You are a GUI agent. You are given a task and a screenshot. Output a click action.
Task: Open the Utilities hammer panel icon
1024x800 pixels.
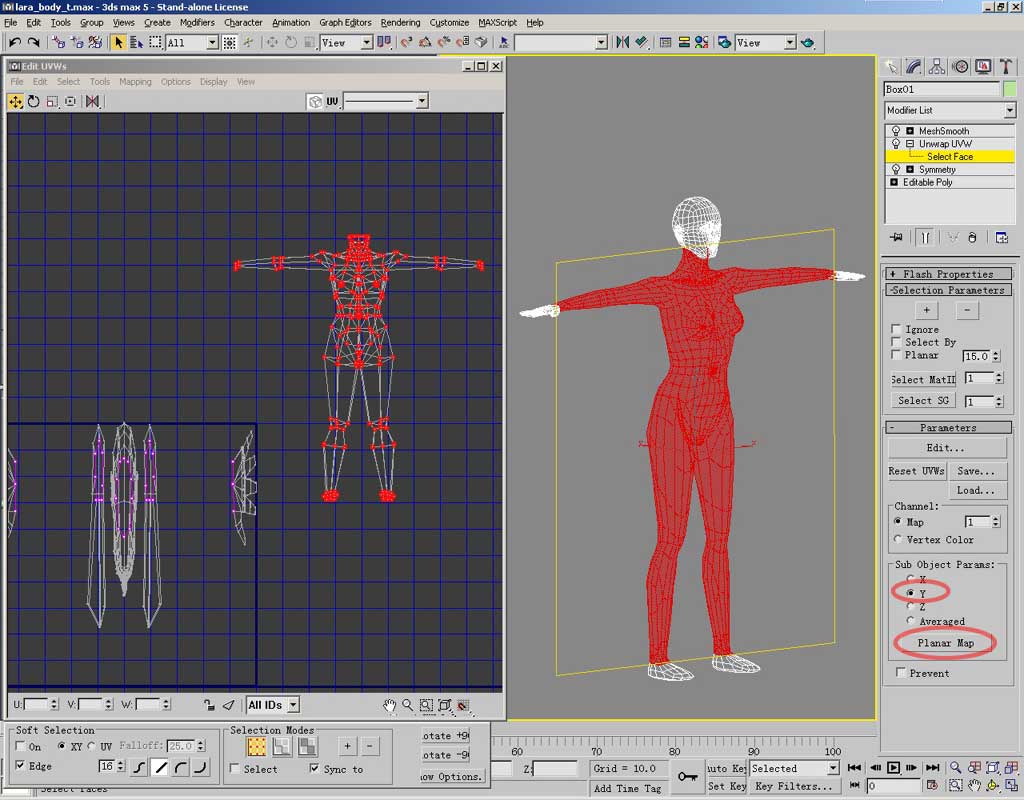click(x=1006, y=67)
